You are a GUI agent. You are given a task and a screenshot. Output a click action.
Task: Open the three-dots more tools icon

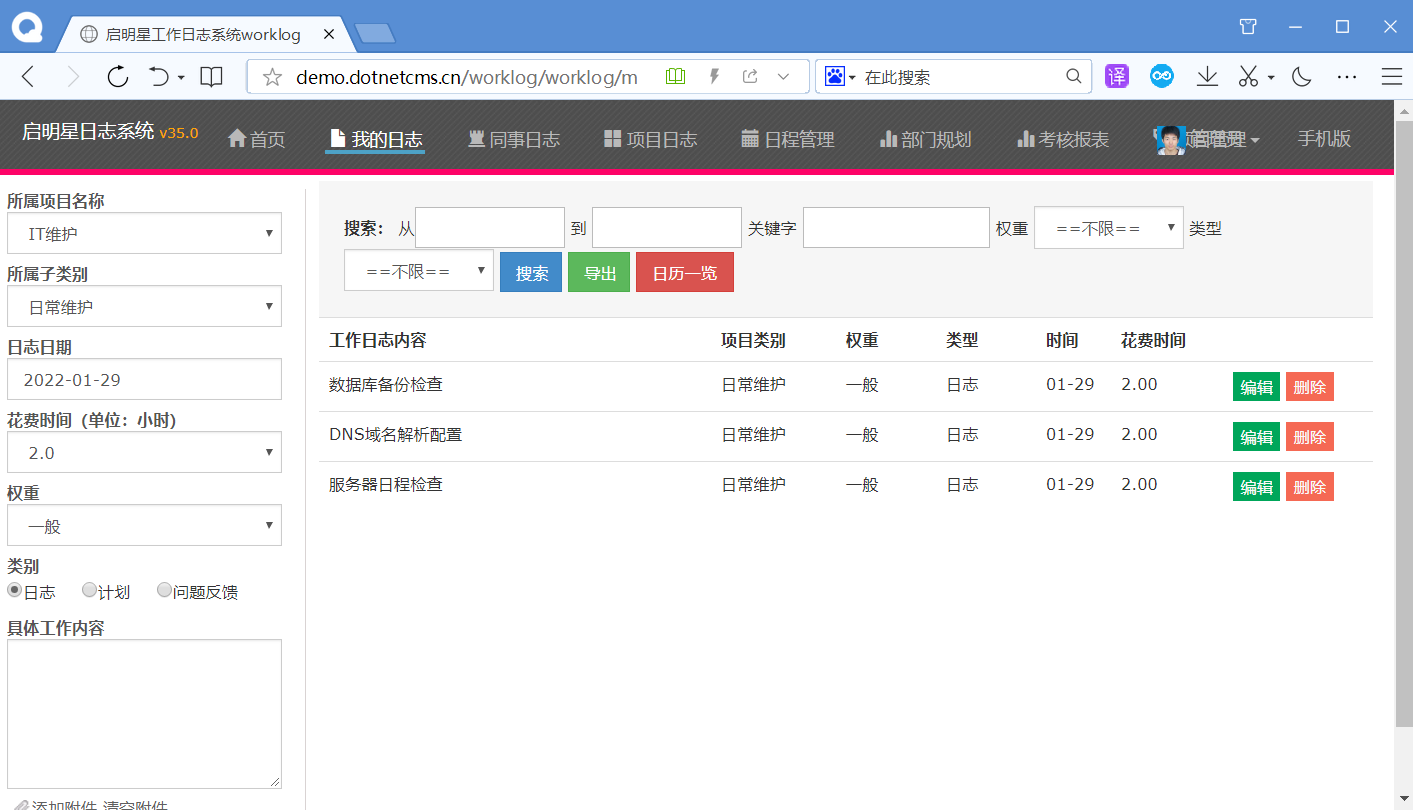point(1347,76)
